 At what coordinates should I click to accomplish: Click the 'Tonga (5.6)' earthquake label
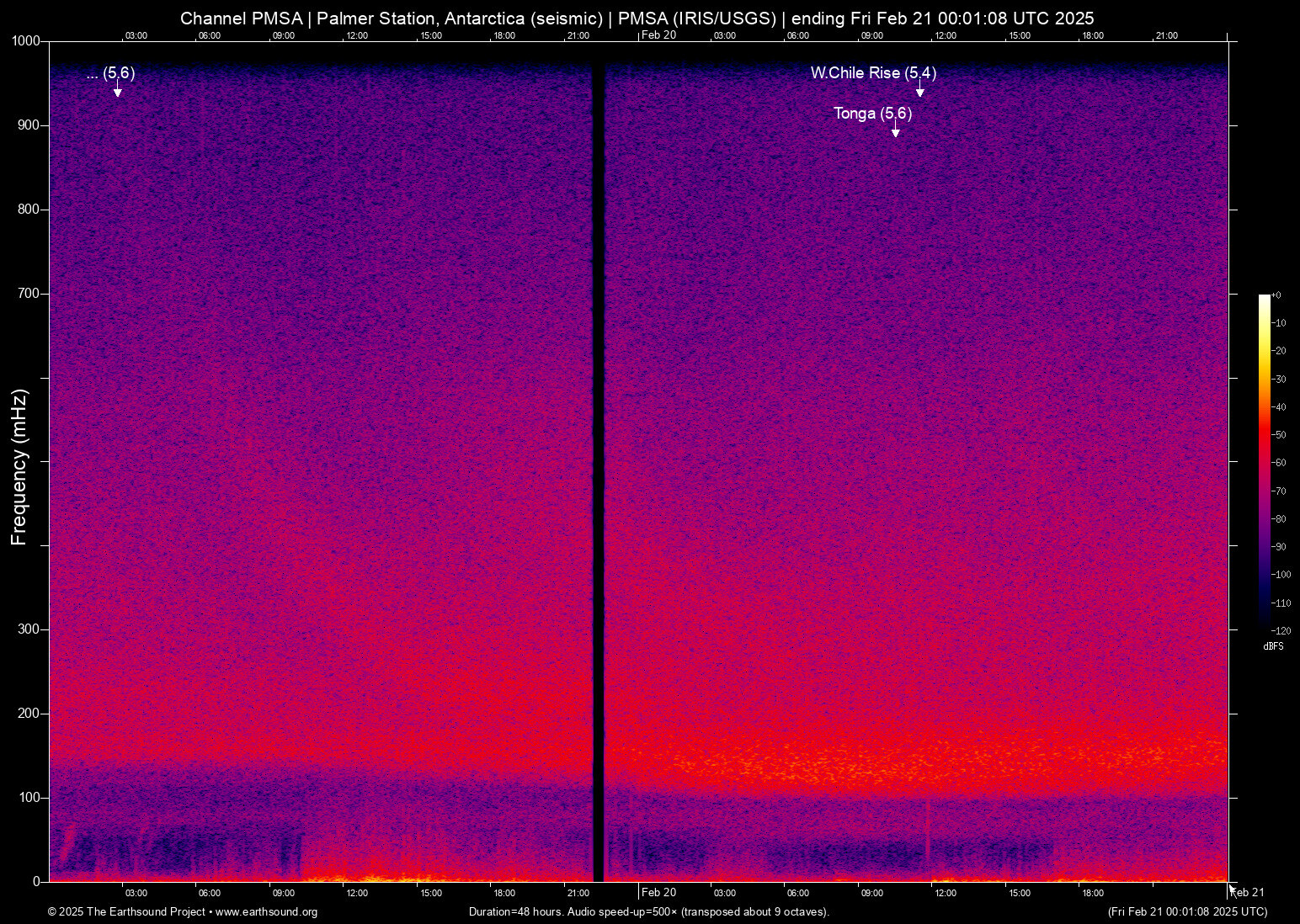(873, 114)
